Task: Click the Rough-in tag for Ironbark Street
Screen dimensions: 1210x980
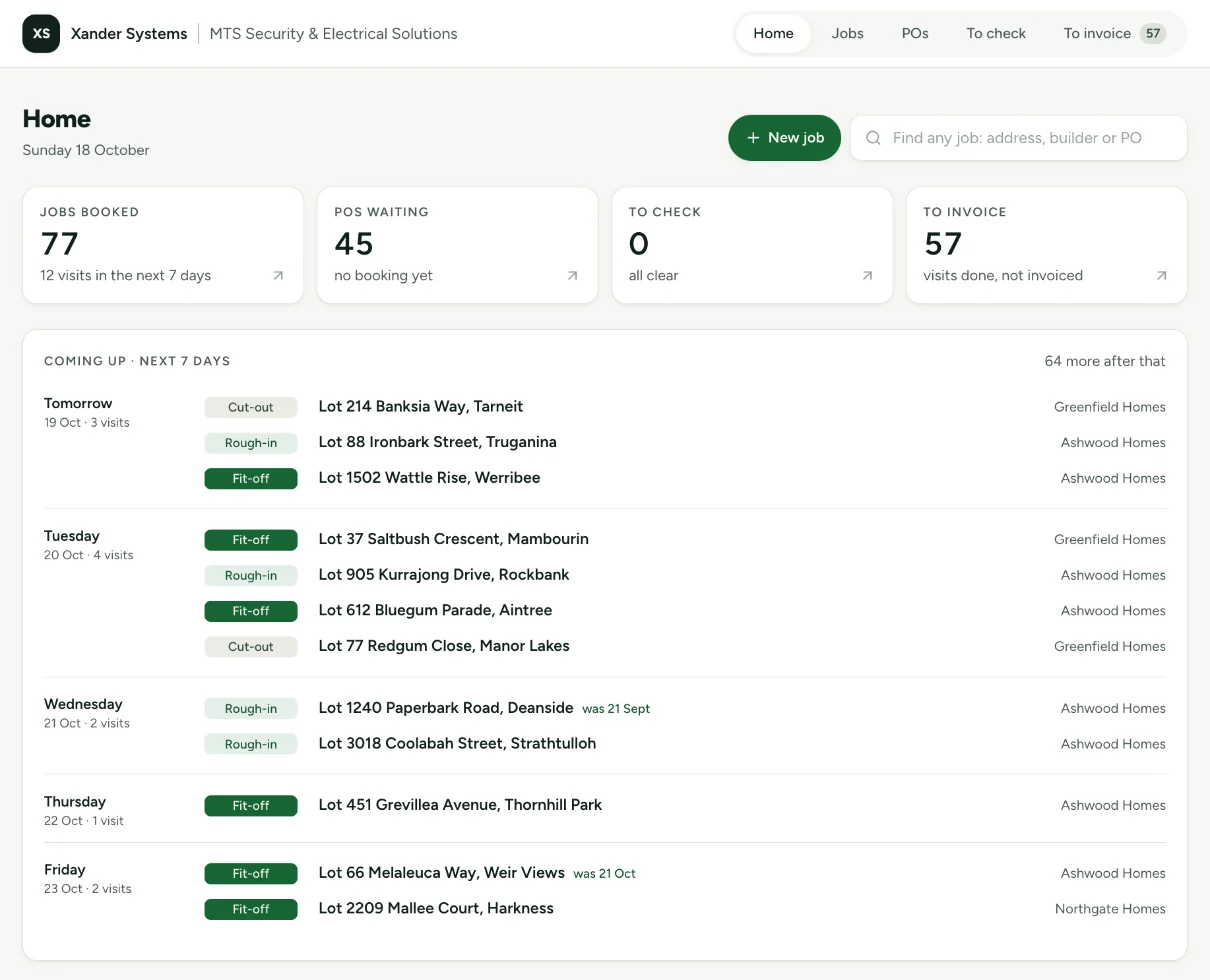Action: click(x=251, y=443)
